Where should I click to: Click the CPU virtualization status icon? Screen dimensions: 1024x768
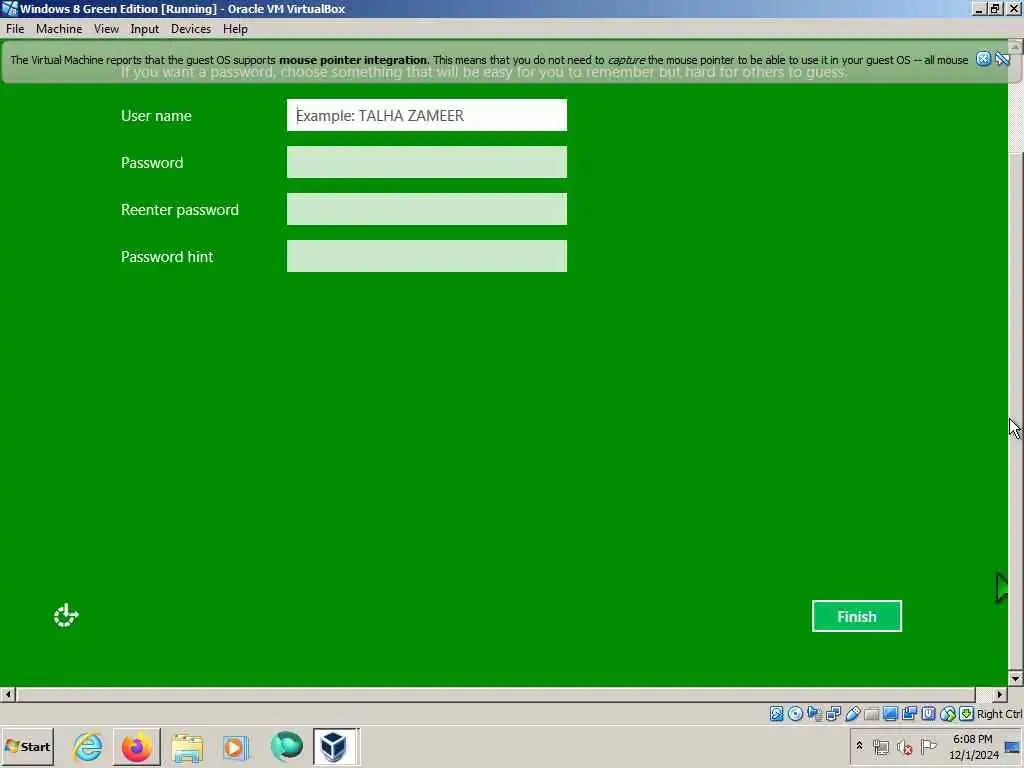[x=928, y=714]
